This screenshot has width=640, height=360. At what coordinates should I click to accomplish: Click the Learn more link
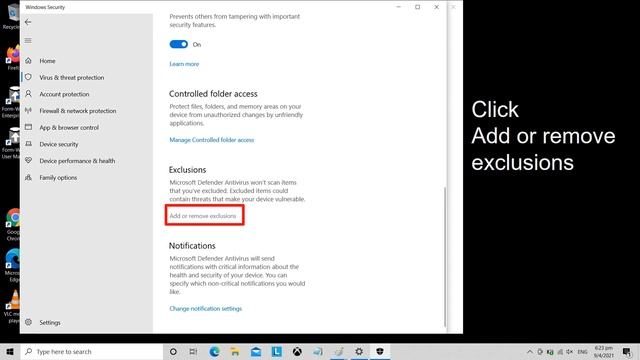[x=184, y=64]
